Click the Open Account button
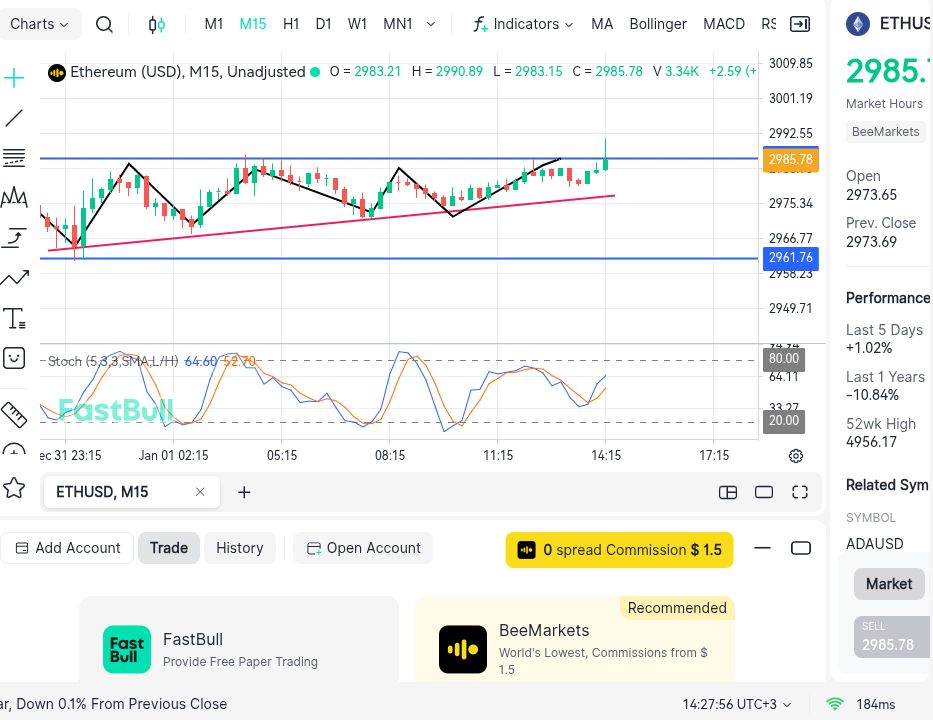 [363, 548]
